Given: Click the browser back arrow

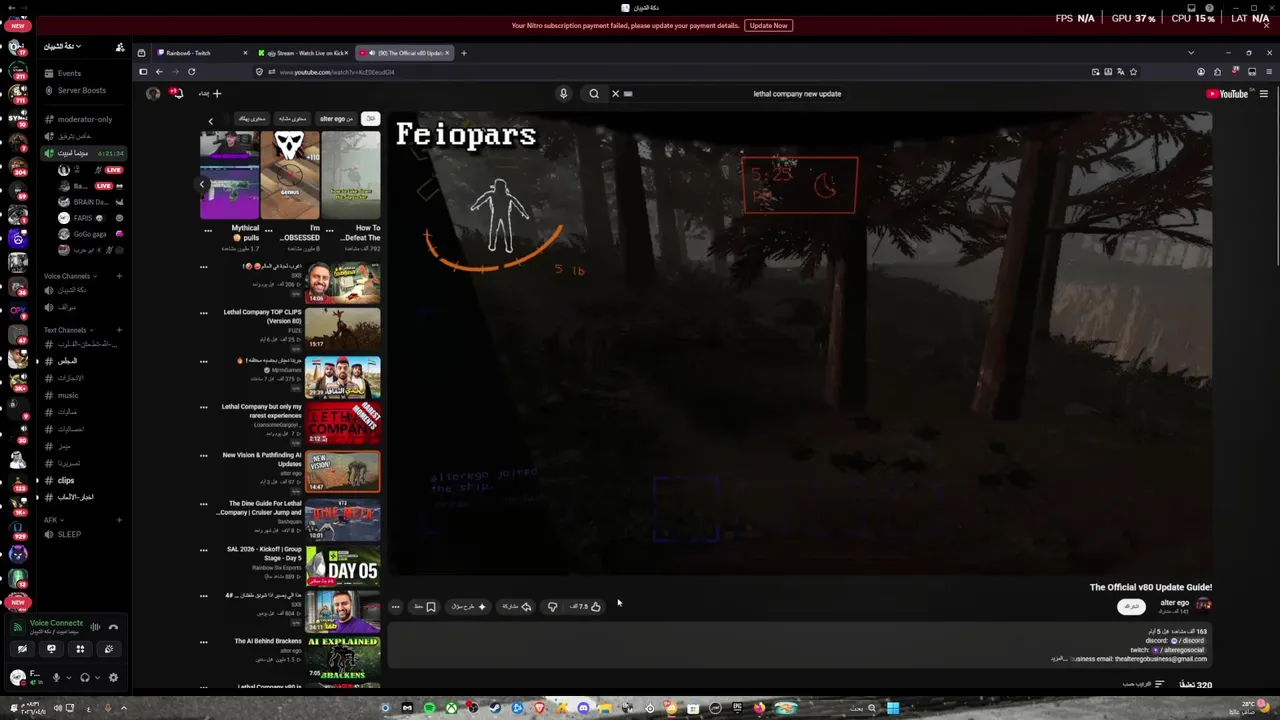Looking at the screenshot, I should click(x=158, y=72).
